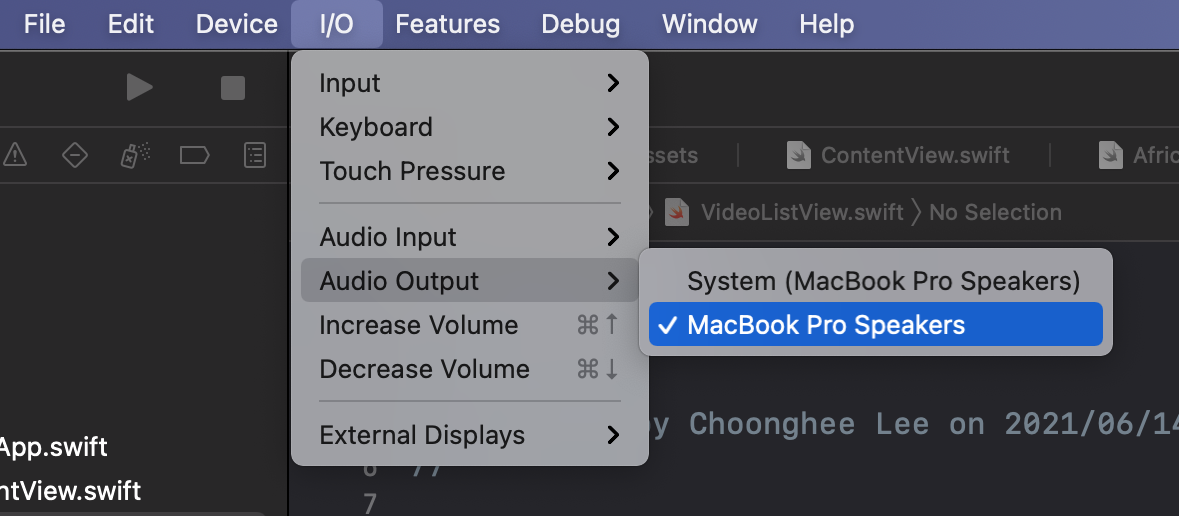Choose System (MacBook Pro Speakers) output

click(883, 281)
